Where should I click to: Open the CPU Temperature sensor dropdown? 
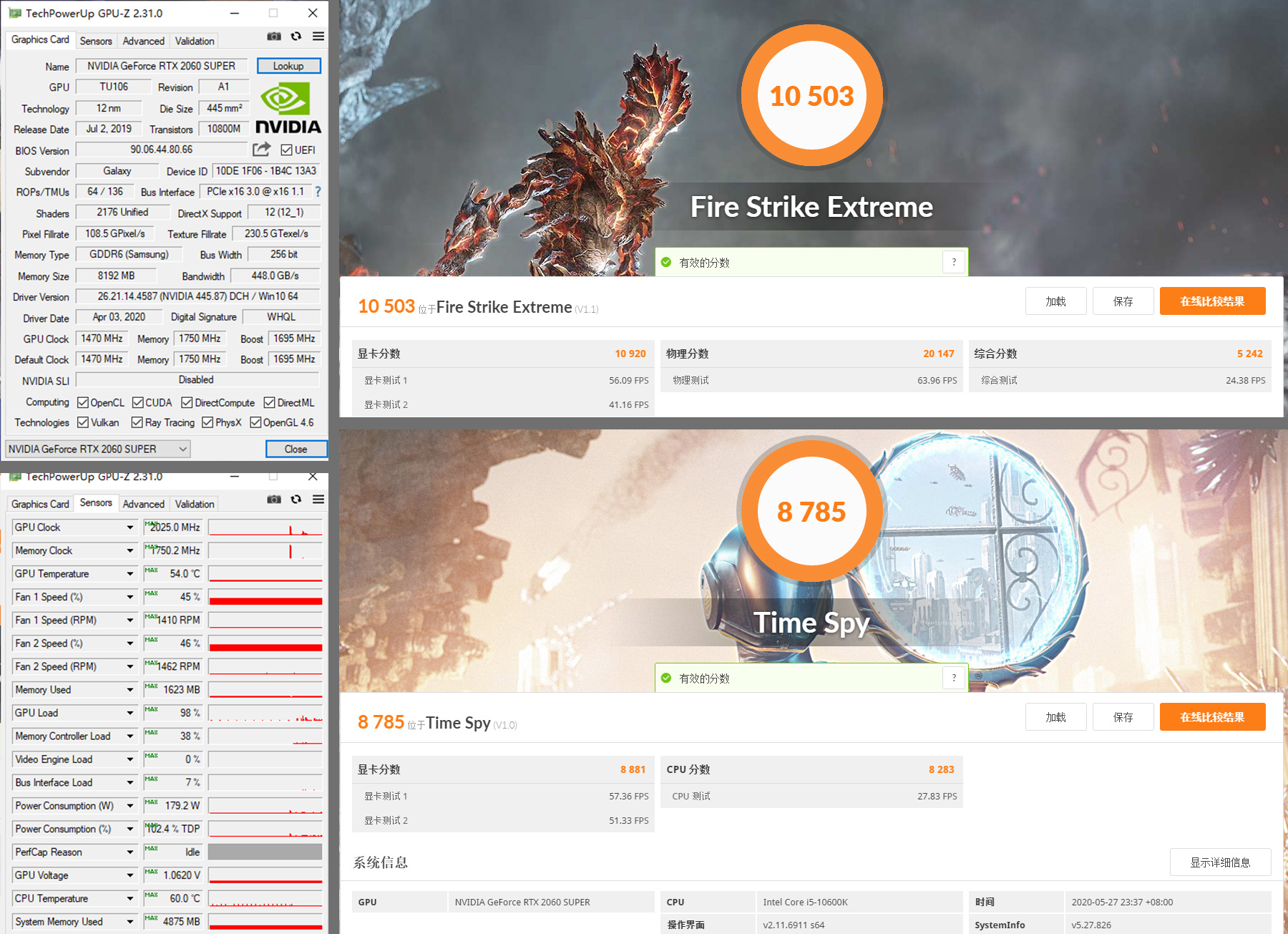point(130,899)
